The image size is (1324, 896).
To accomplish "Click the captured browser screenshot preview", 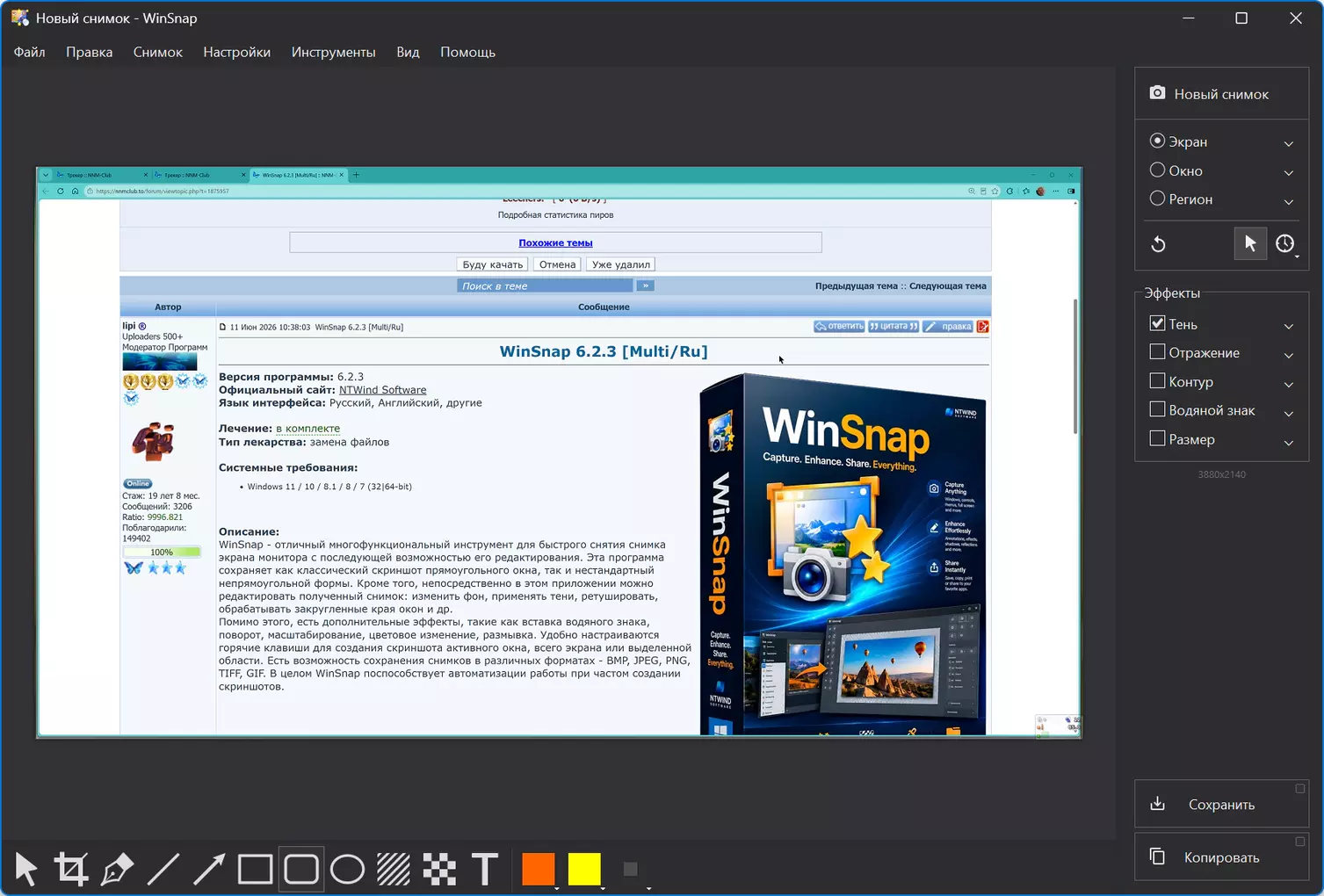I will [559, 452].
